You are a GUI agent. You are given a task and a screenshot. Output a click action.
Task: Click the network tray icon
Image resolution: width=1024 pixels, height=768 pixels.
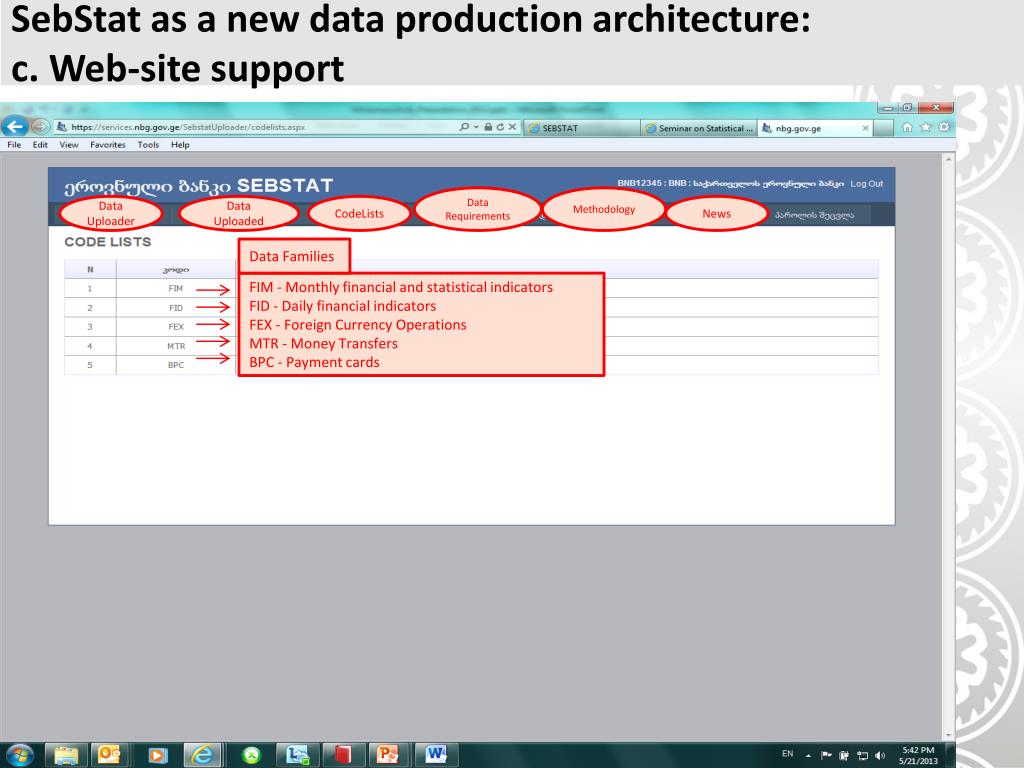pos(862,756)
